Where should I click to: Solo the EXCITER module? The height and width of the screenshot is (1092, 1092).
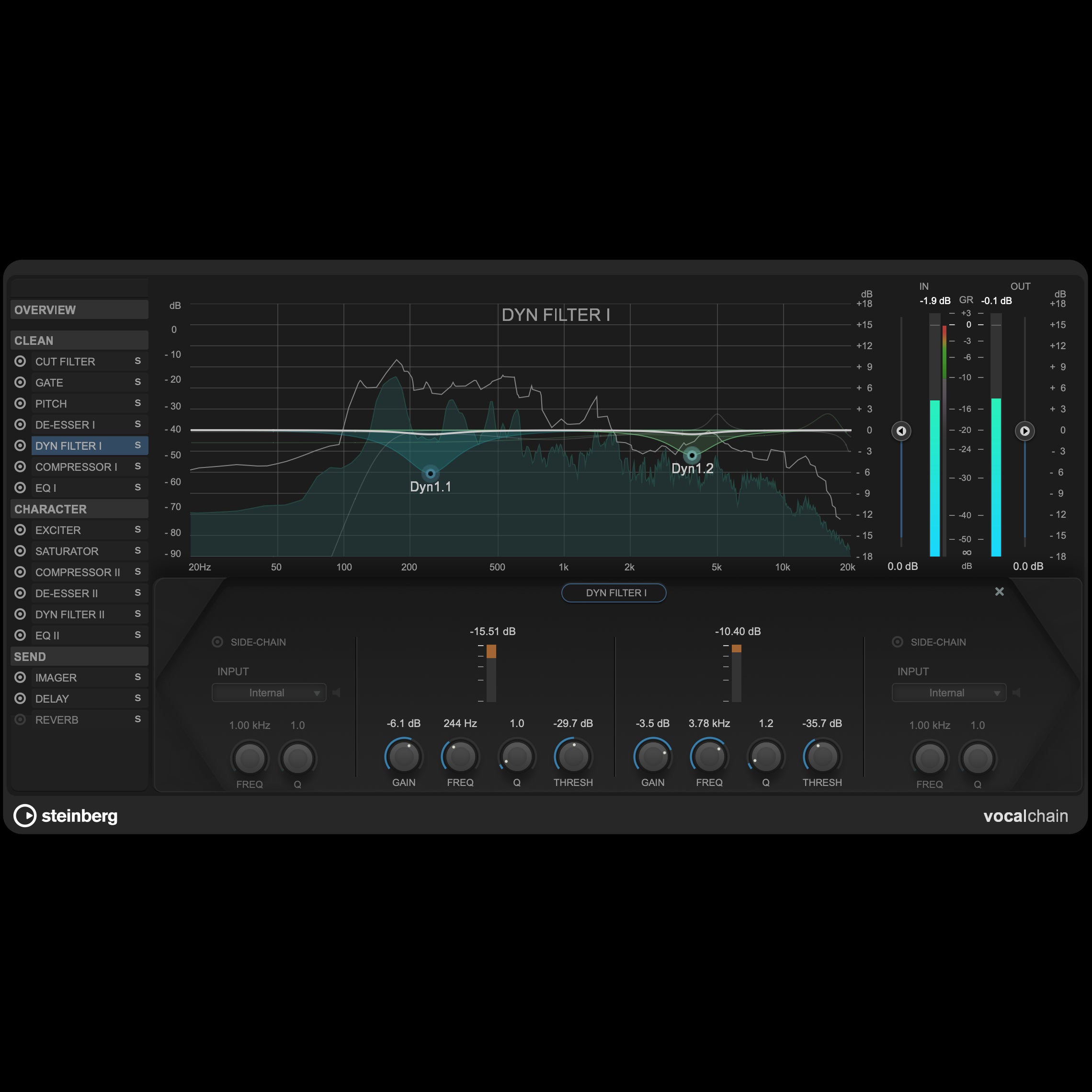pos(137,530)
